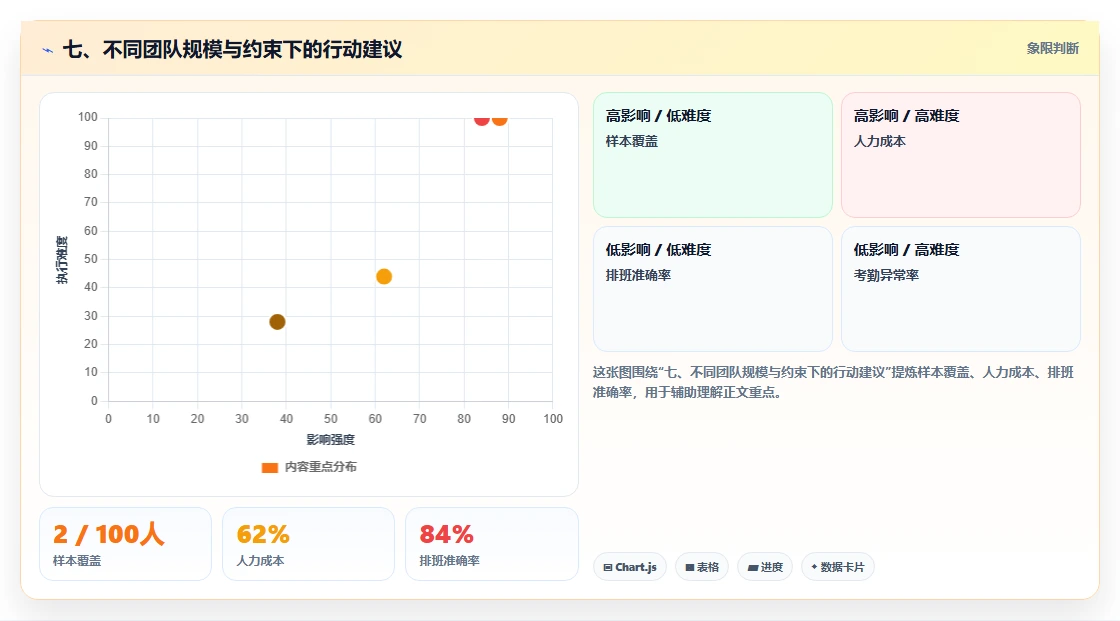Viewport: 1120px width, 621px height.
Task: Click the icon inside the Chart.js chip
Action: 608,567
